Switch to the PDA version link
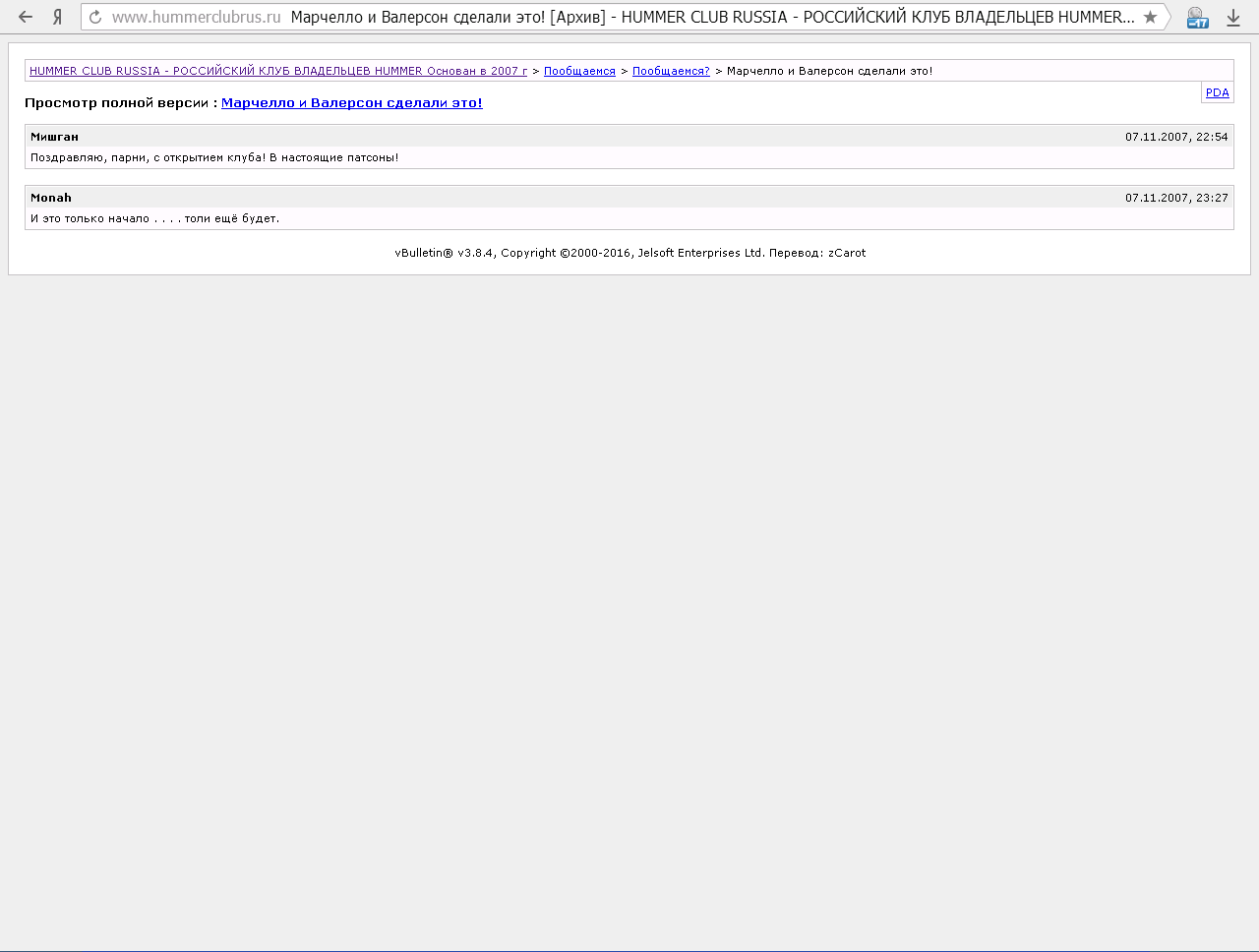The image size is (1259, 952). click(1218, 92)
